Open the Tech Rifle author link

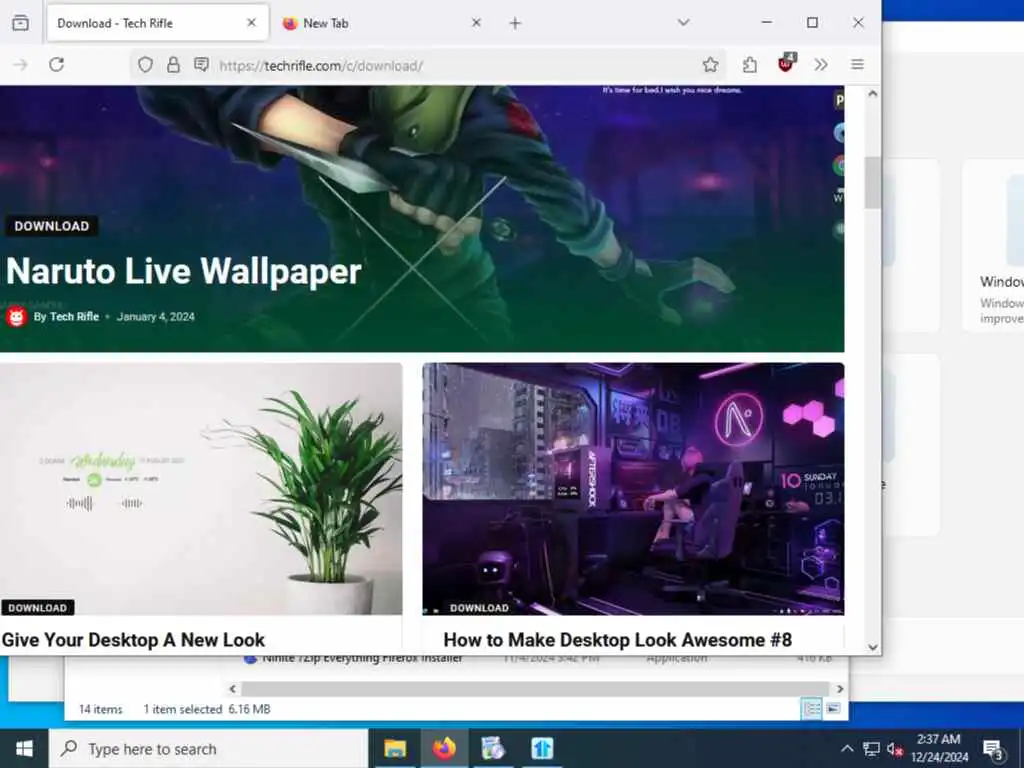pyautogui.click(x=74, y=317)
